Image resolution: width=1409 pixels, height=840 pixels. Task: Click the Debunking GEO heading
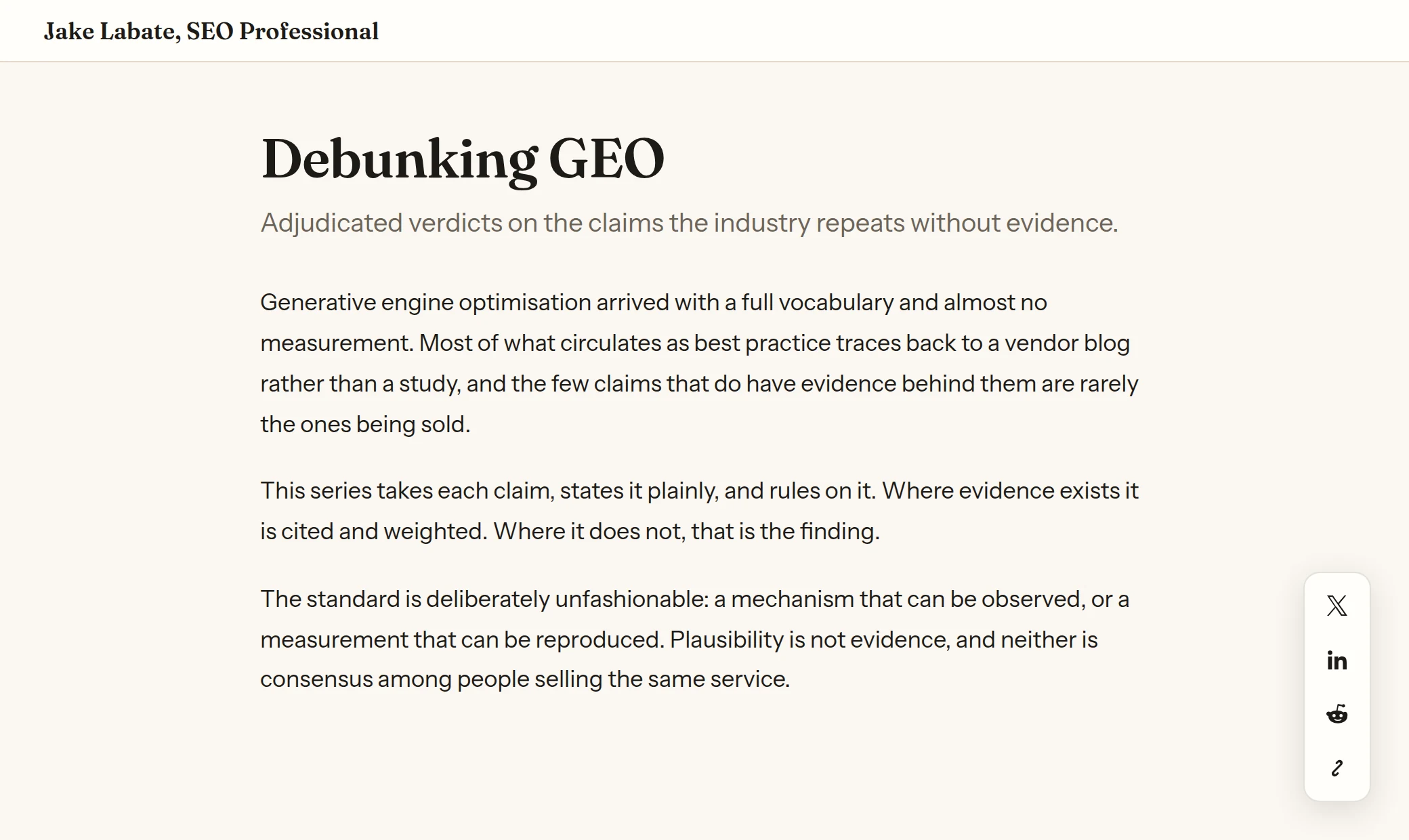(x=463, y=159)
